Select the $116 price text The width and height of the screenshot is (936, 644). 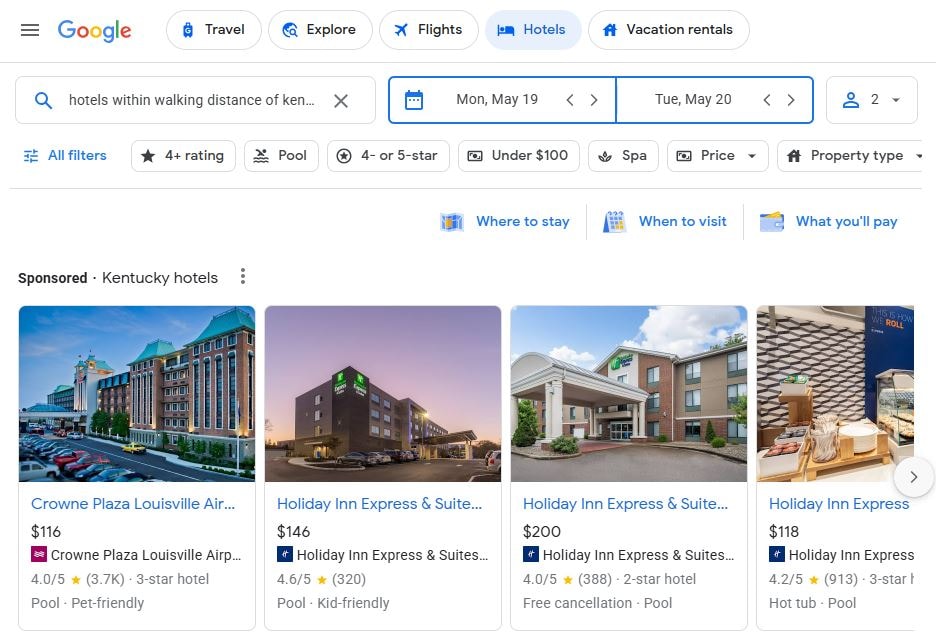(x=46, y=531)
